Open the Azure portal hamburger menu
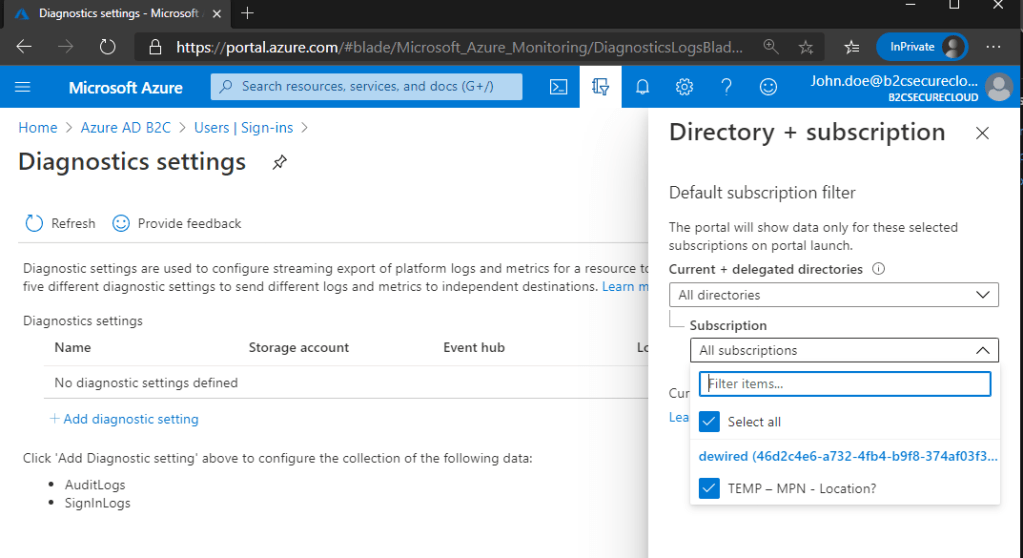Image resolution: width=1023 pixels, height=558 pixels. [23, 87]
